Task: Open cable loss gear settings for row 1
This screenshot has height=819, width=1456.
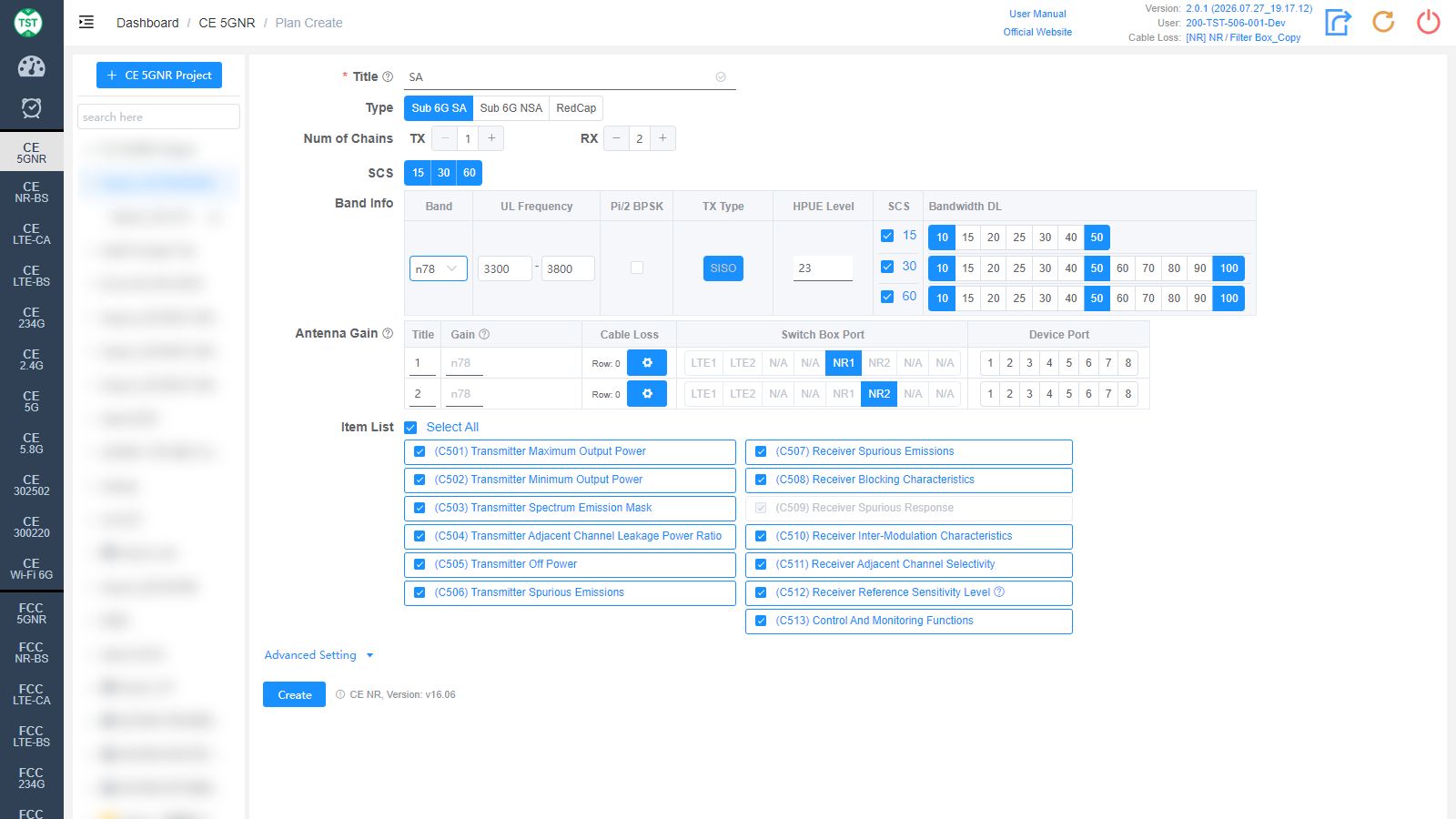Action: (x=647, y=363)
